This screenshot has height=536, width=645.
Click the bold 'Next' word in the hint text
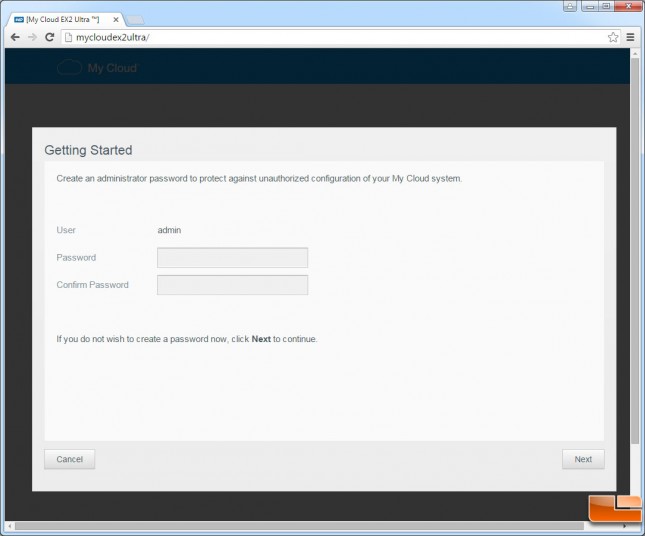(x=261, y=339)
